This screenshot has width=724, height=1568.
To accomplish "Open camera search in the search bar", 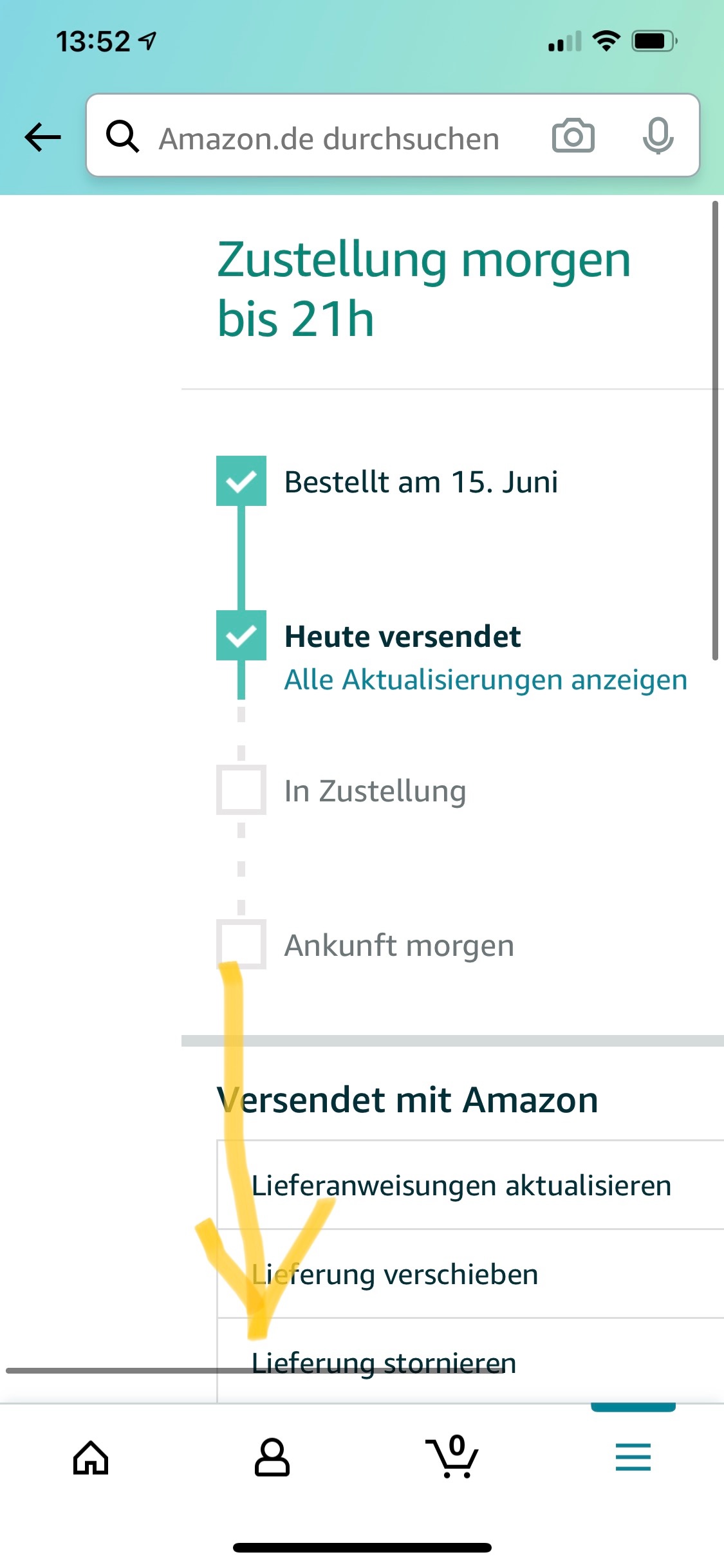I will coord(573,136).
